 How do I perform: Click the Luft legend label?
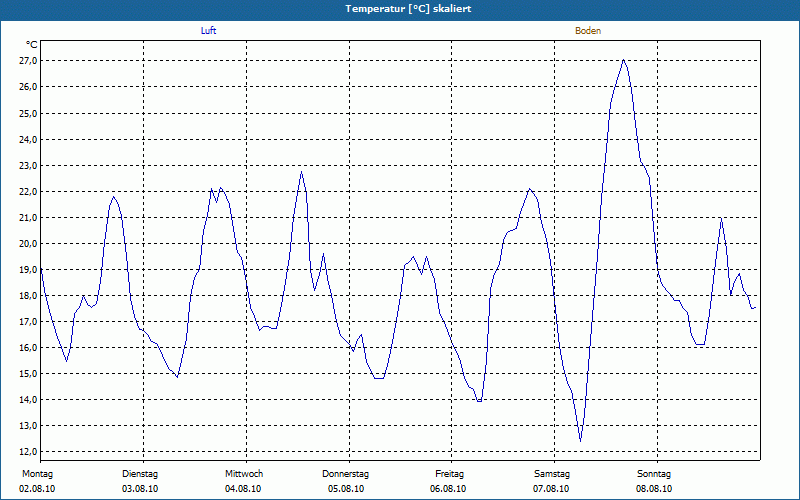(x=208, y=31)
